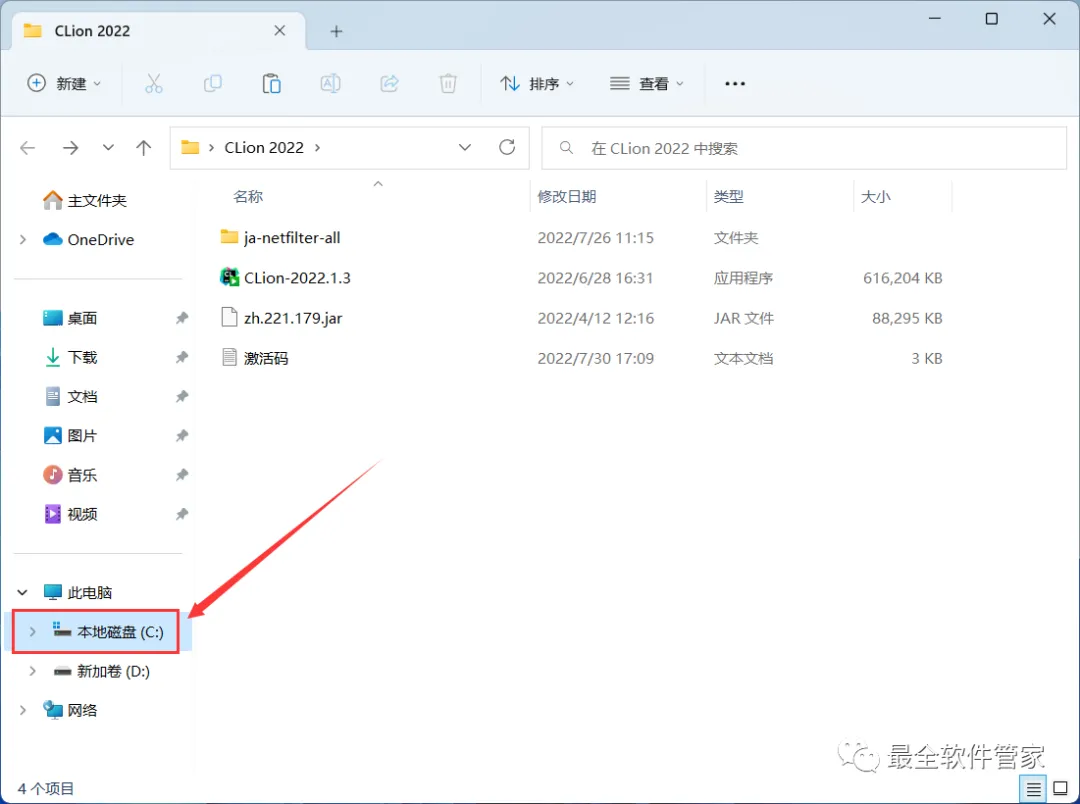Unpin 桌面 using its pin icon
The width and height of the screenshot is (1080, 804).
click(182, 318)
